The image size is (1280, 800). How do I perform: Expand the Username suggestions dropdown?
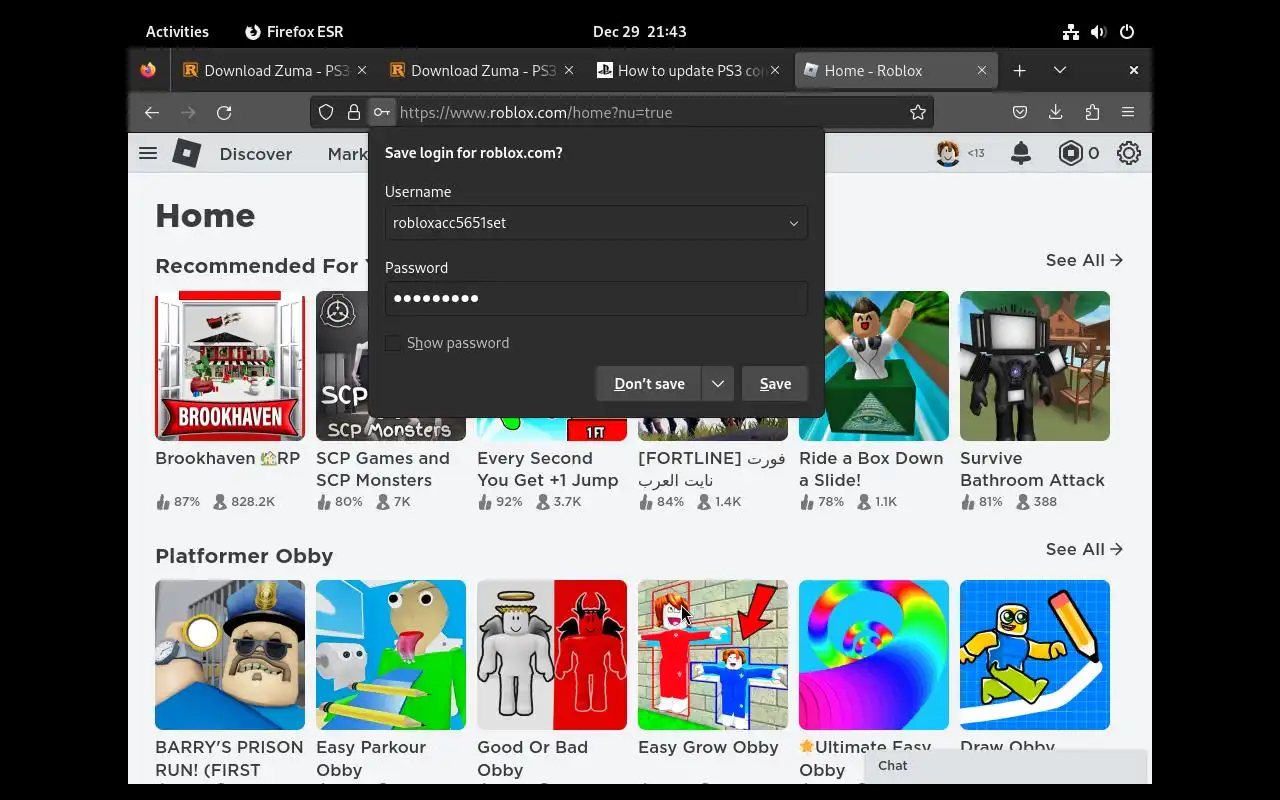click(x=794, y=223)
